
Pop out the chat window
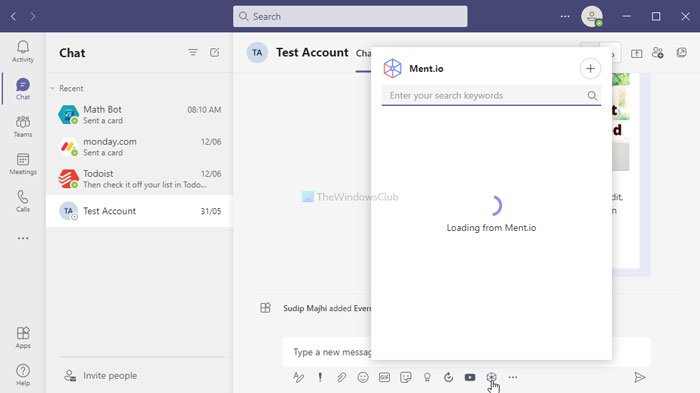pos(682,53)
